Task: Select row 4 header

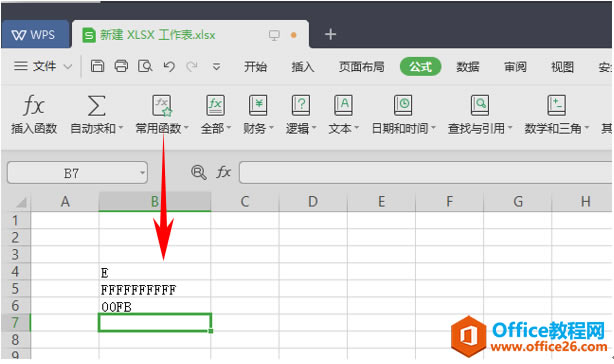Action: [x=15, y=272]
